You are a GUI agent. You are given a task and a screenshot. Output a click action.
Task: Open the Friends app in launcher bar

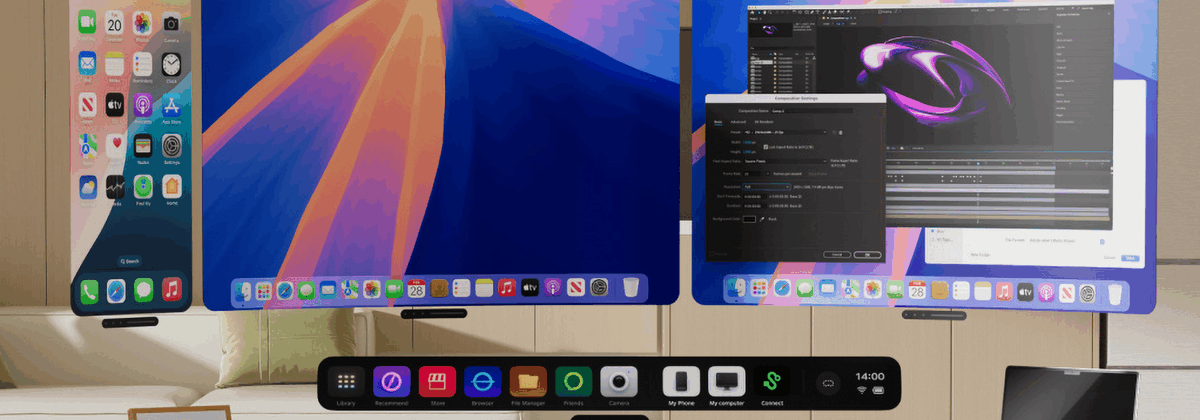coord(573,381)
